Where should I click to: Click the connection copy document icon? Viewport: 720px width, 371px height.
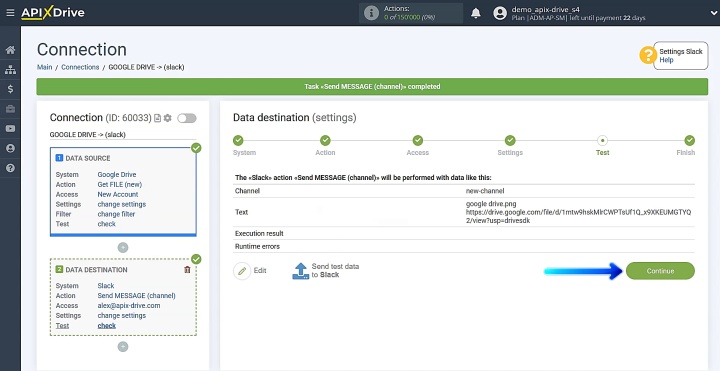click(158, 118)
